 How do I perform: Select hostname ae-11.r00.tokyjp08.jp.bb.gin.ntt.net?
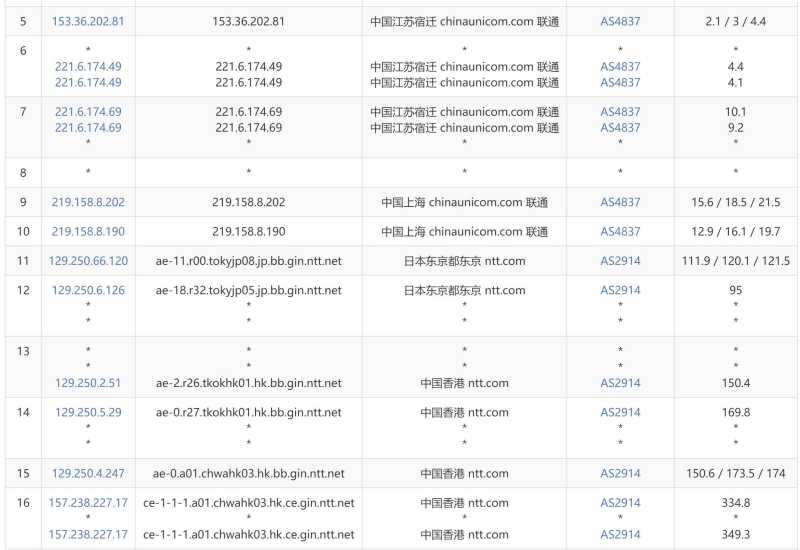[249, 261]
